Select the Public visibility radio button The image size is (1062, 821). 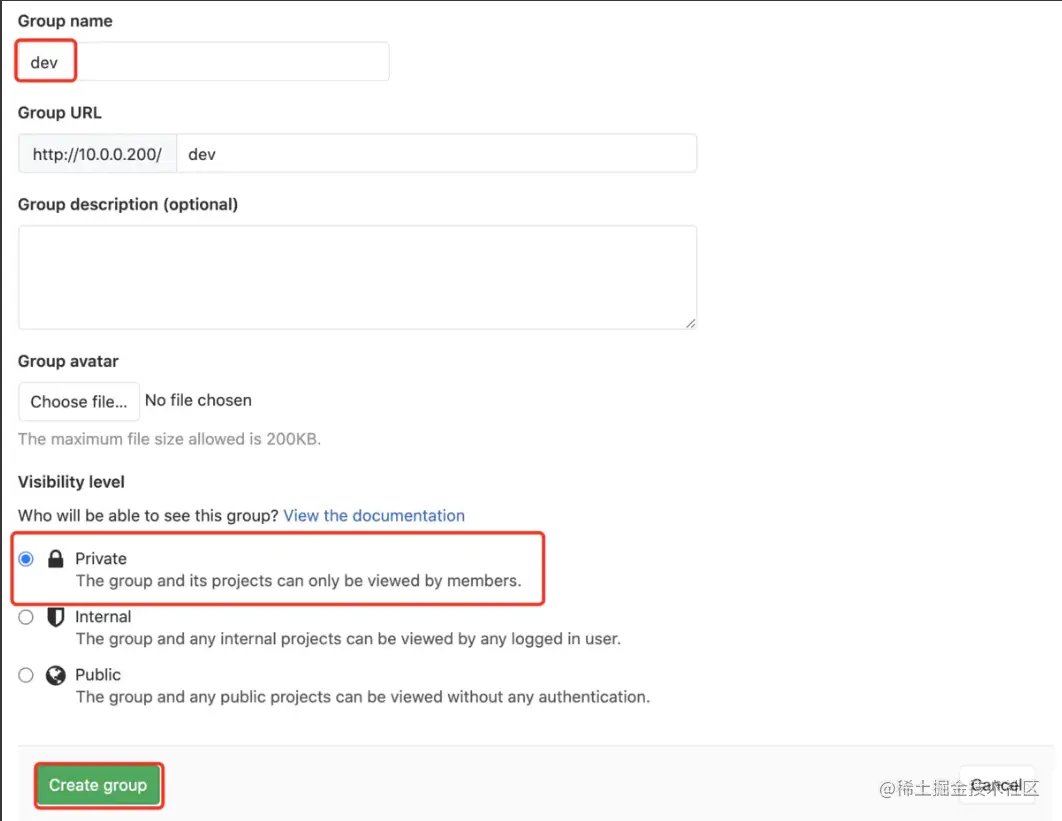point(26,675)
